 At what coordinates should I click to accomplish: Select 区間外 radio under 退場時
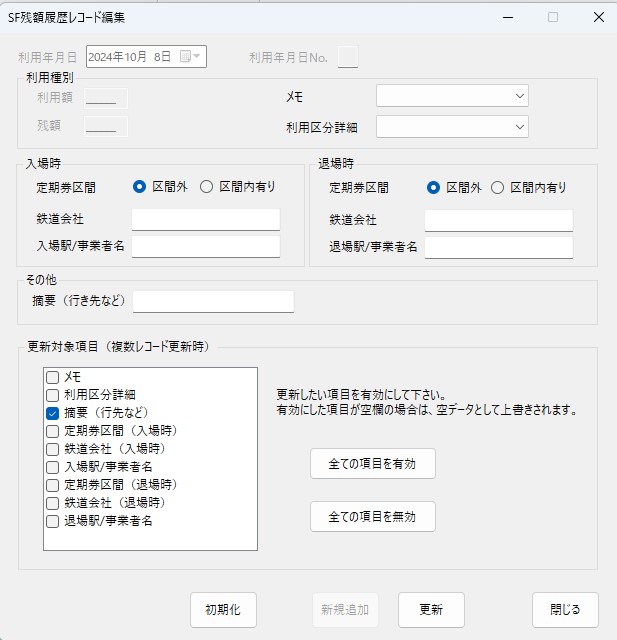point(433,187)
